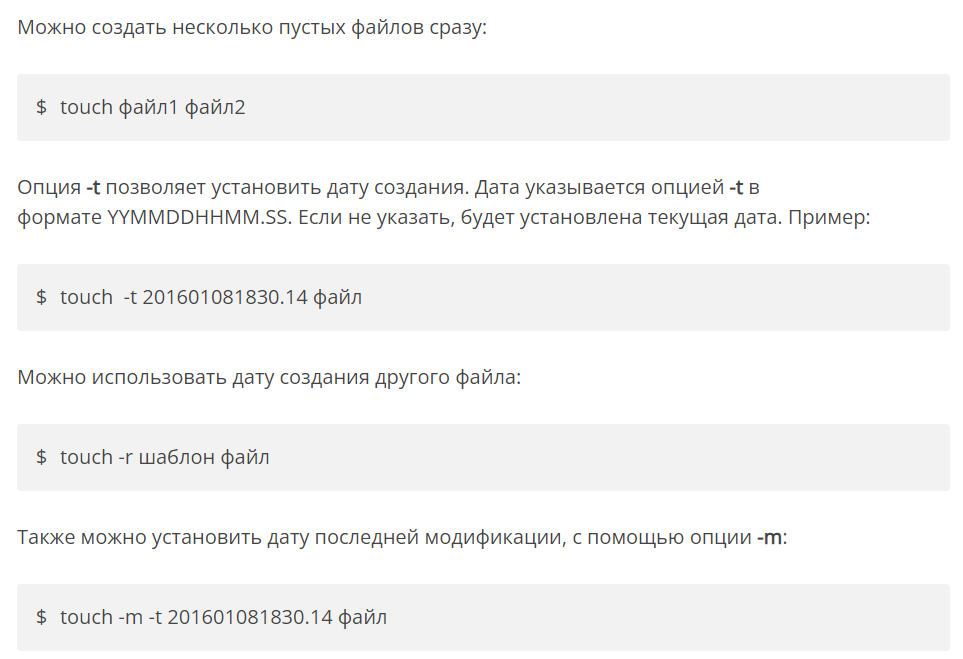
Task: Click the dollar prompt before touch -r
Action: pos(42,457)
